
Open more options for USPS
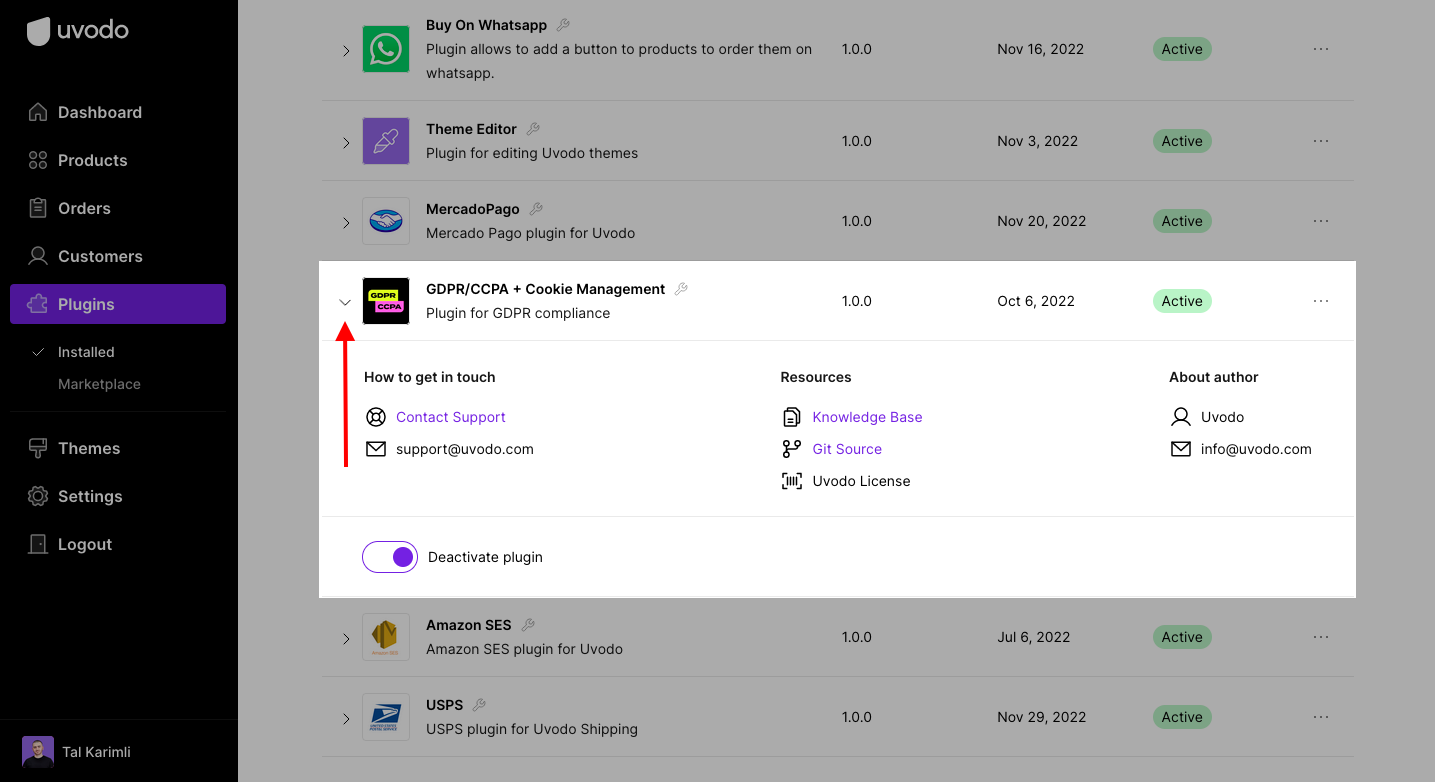1321,717
